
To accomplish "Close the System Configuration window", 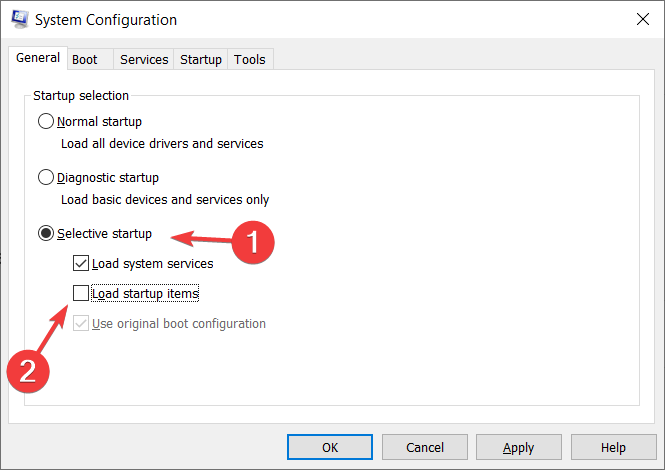I will tap(643, 19).
